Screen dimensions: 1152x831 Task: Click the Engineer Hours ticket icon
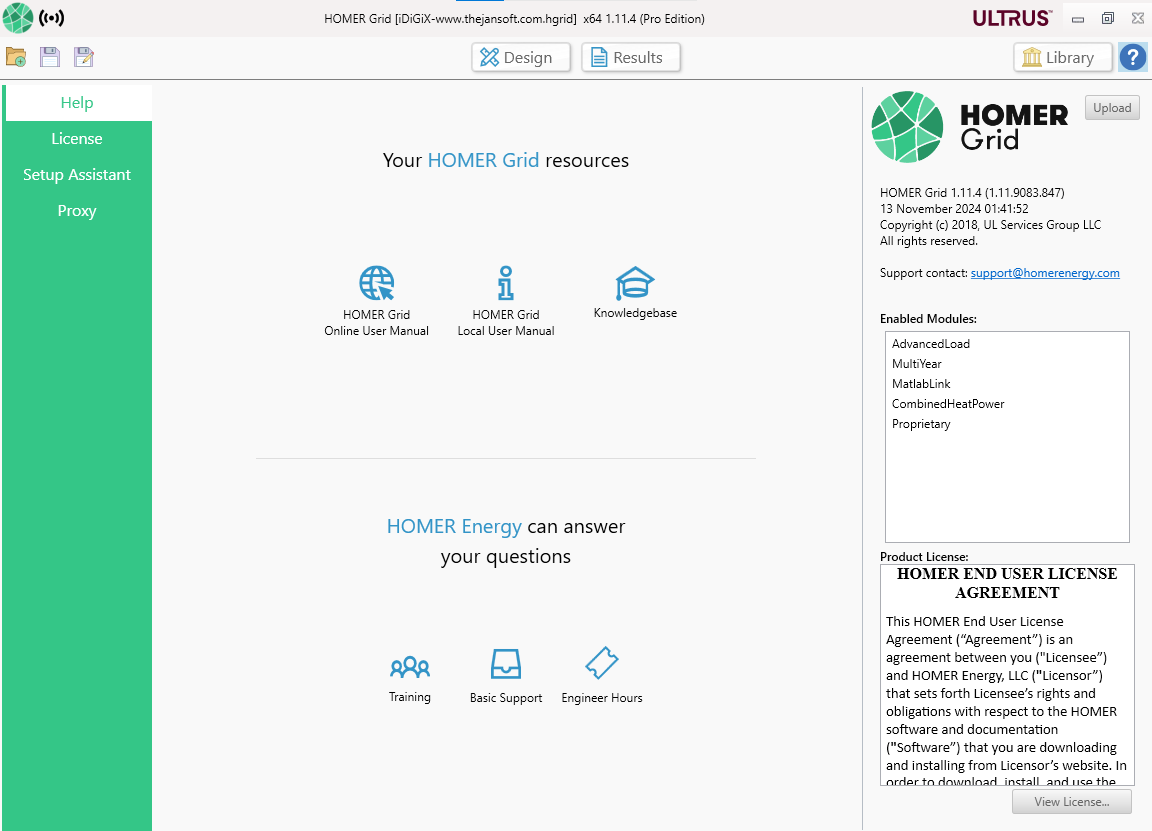602,663
